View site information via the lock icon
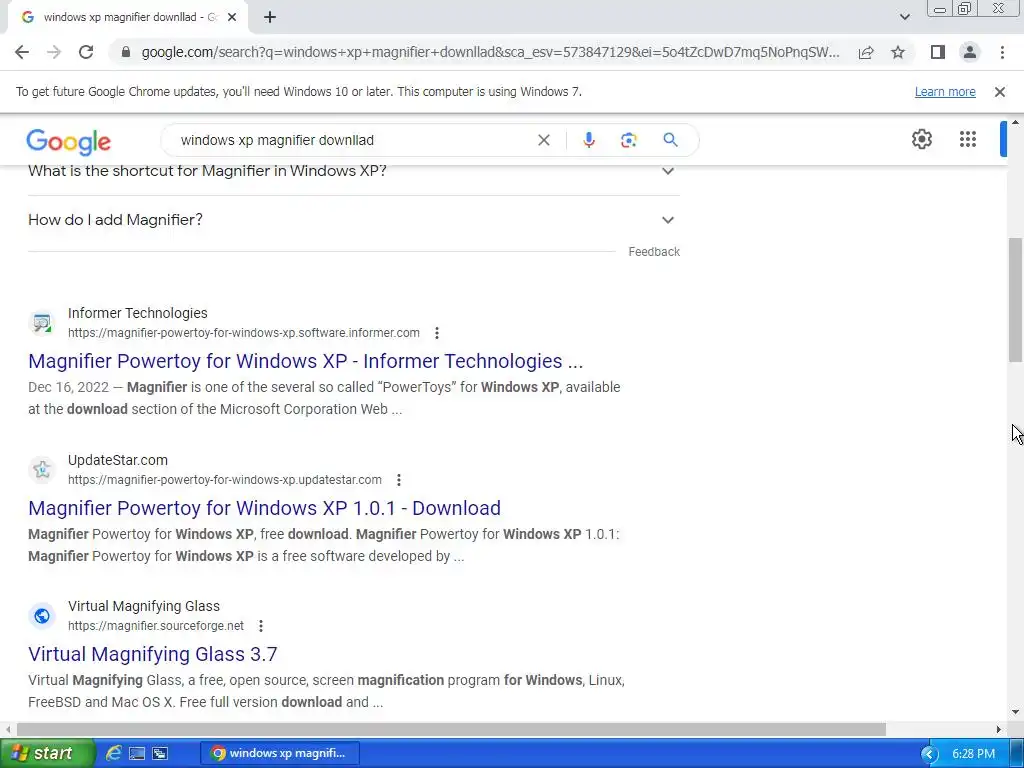This screenshot has width=1024, height=768. 126,52
